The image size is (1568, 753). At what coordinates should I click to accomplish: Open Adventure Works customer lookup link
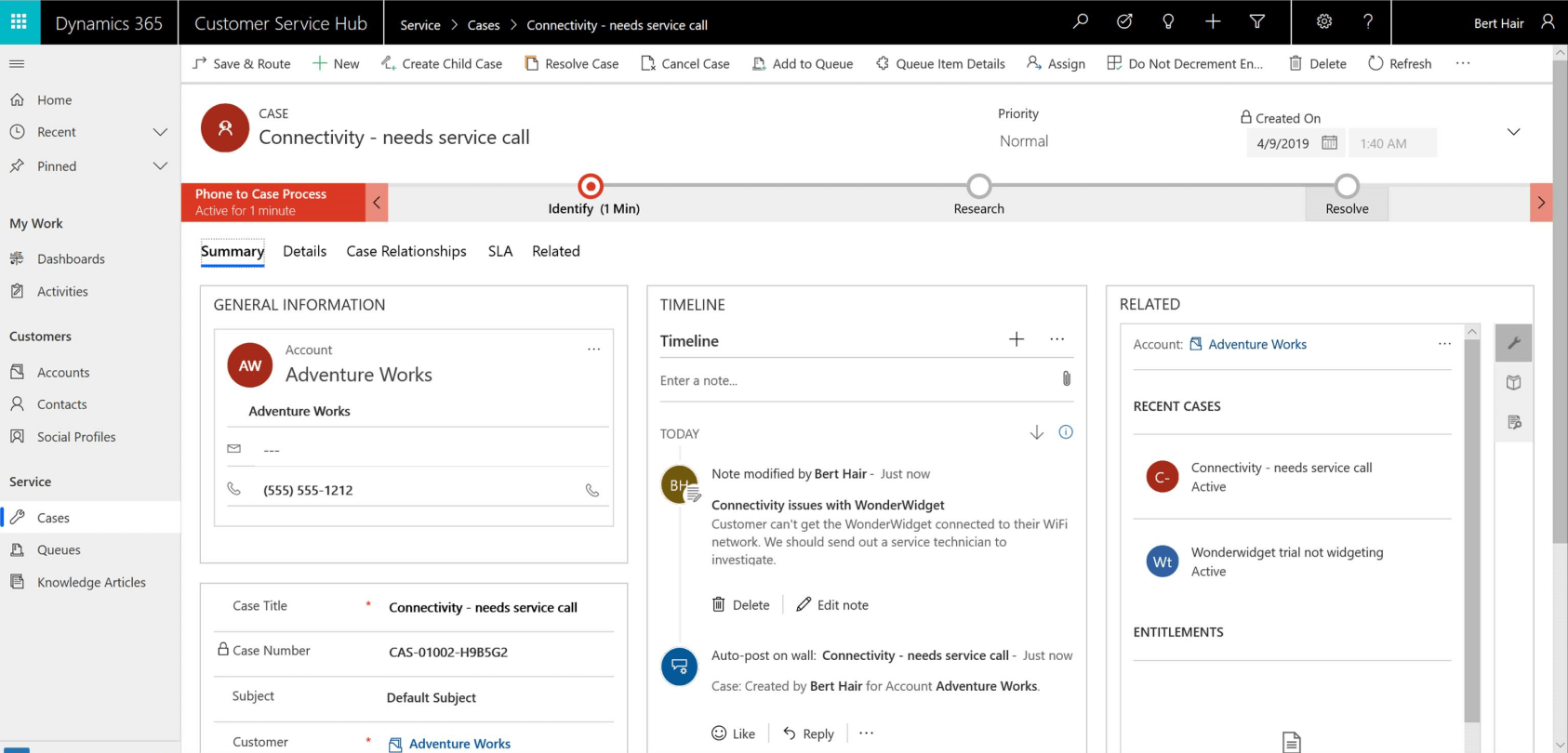click(459, 744)
